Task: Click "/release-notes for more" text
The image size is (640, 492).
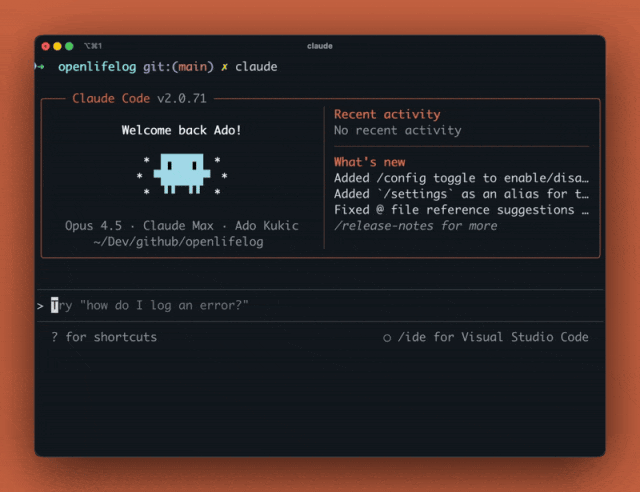Action: 415,226
